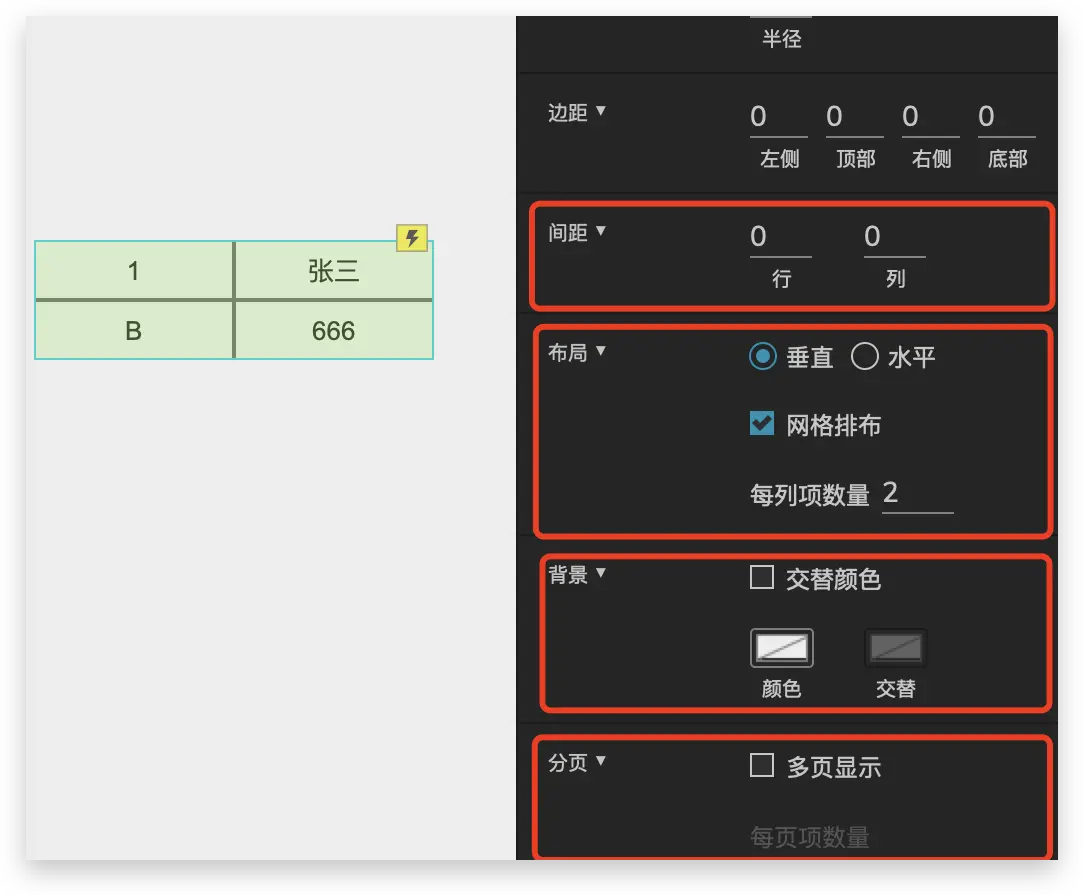The image size is (1083, 895).
Task: Click the 底部 padding input field
Action: pyautogui.click(x=1006, y=118)
